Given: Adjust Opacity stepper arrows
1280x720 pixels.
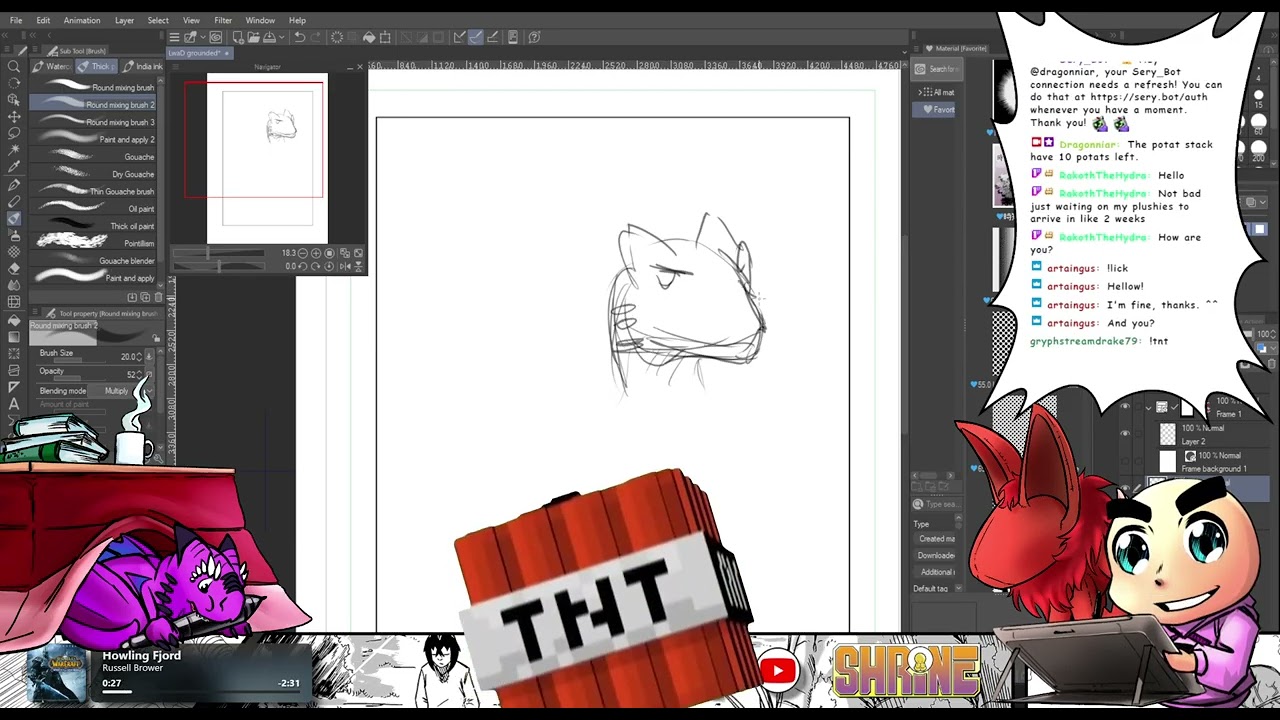Looking at the screenshot, I should pos(139,374).
